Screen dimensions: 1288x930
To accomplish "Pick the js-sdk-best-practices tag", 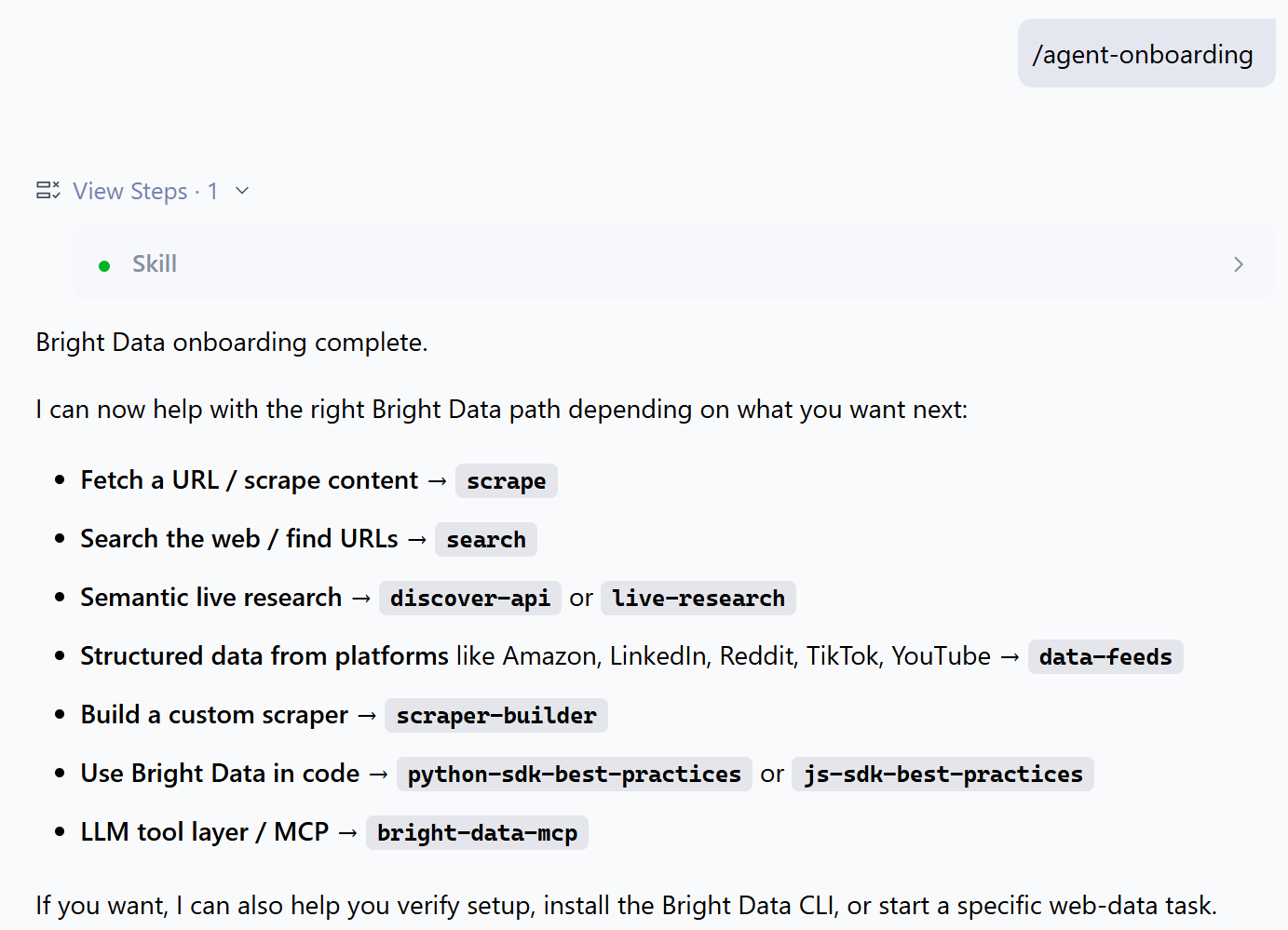I will click(x=942, y=775).
